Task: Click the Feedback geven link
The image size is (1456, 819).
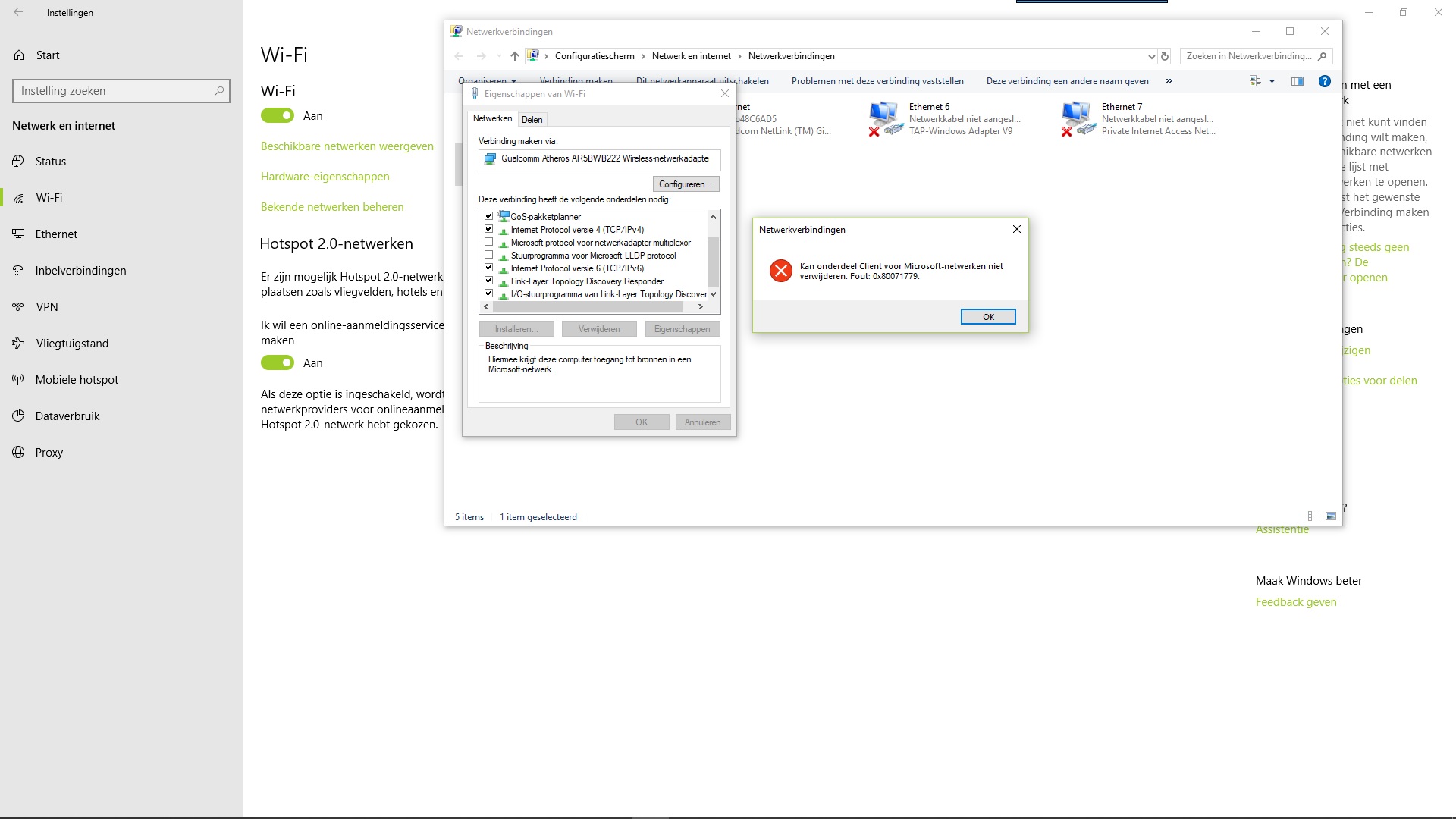Action: tap(1296, 602)
